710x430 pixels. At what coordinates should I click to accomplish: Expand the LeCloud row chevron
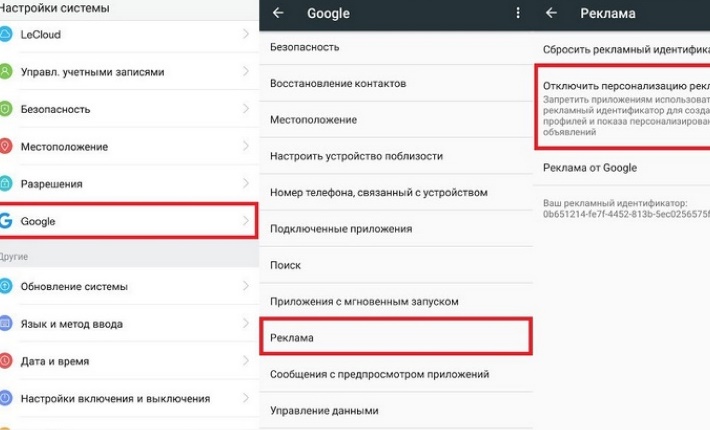point(246,34)
